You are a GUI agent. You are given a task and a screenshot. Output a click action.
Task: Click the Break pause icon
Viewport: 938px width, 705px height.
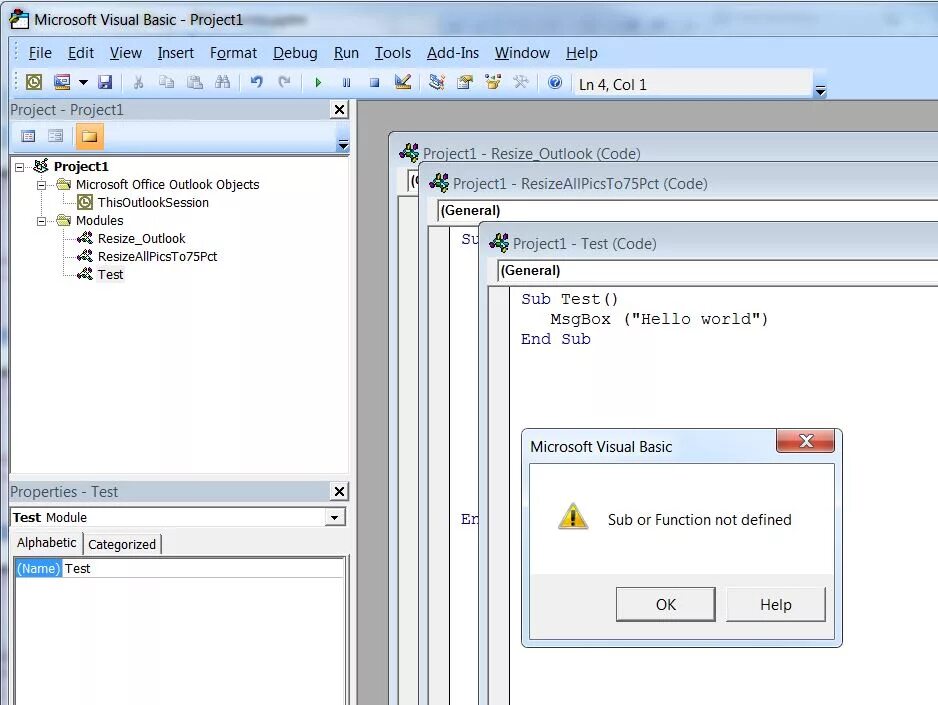[346, 83]
